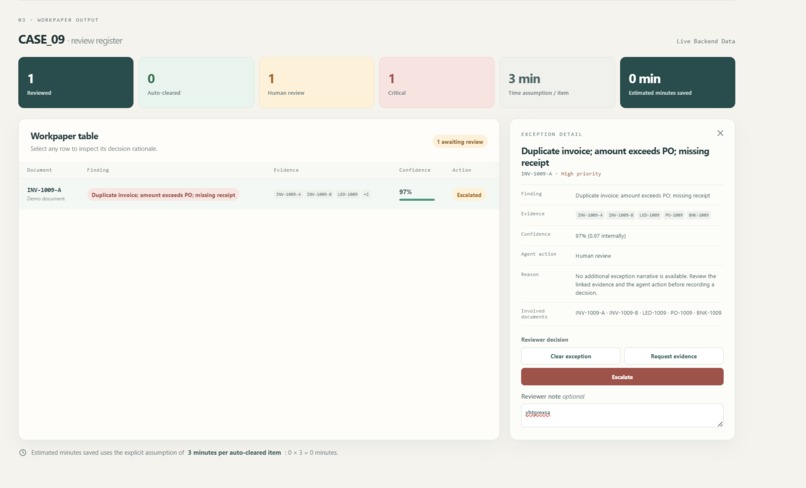
Task: Click the Live Backend Data label
Action: 705,41
